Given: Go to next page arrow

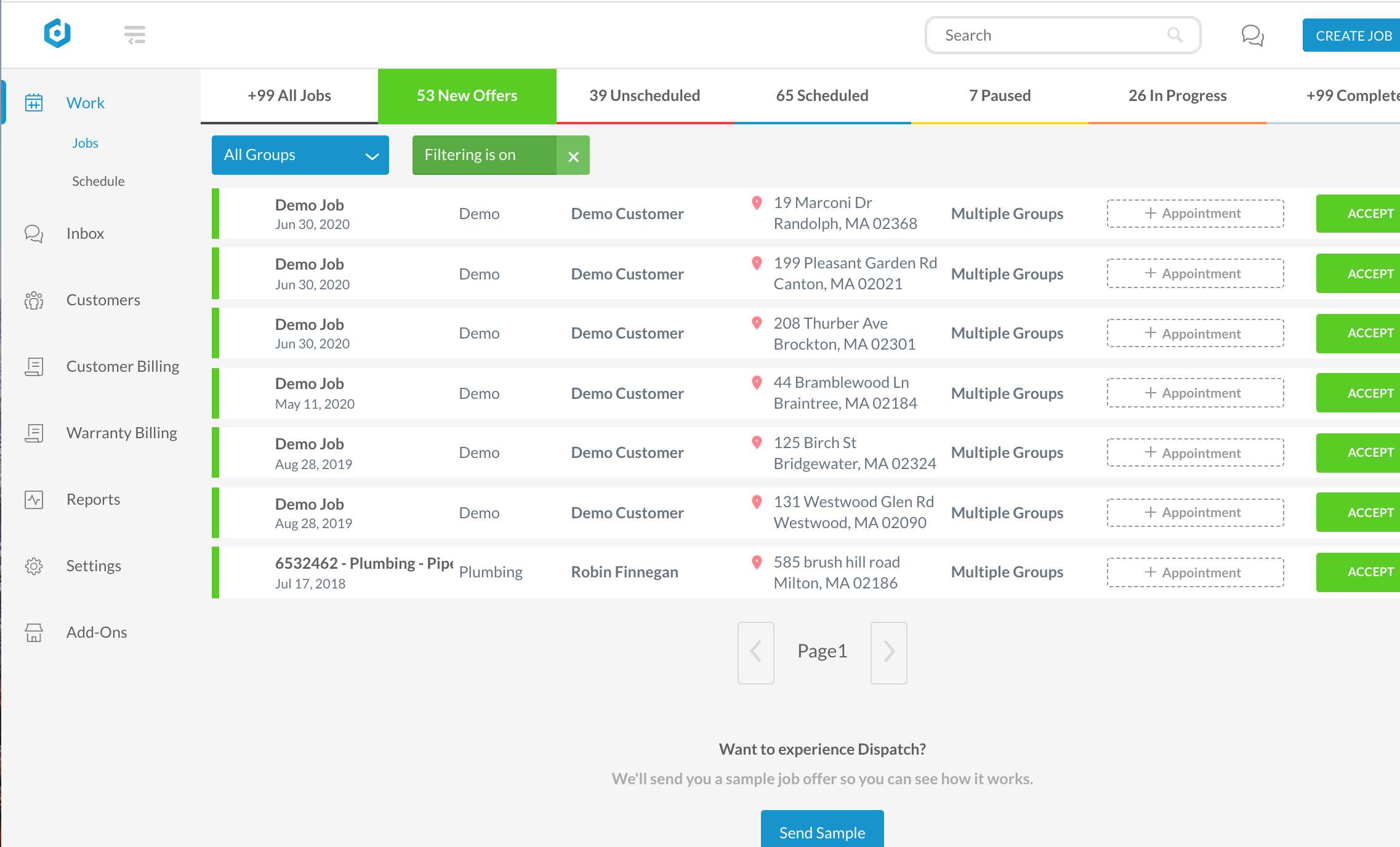Looking at the screenshot, I should (888, 652).
